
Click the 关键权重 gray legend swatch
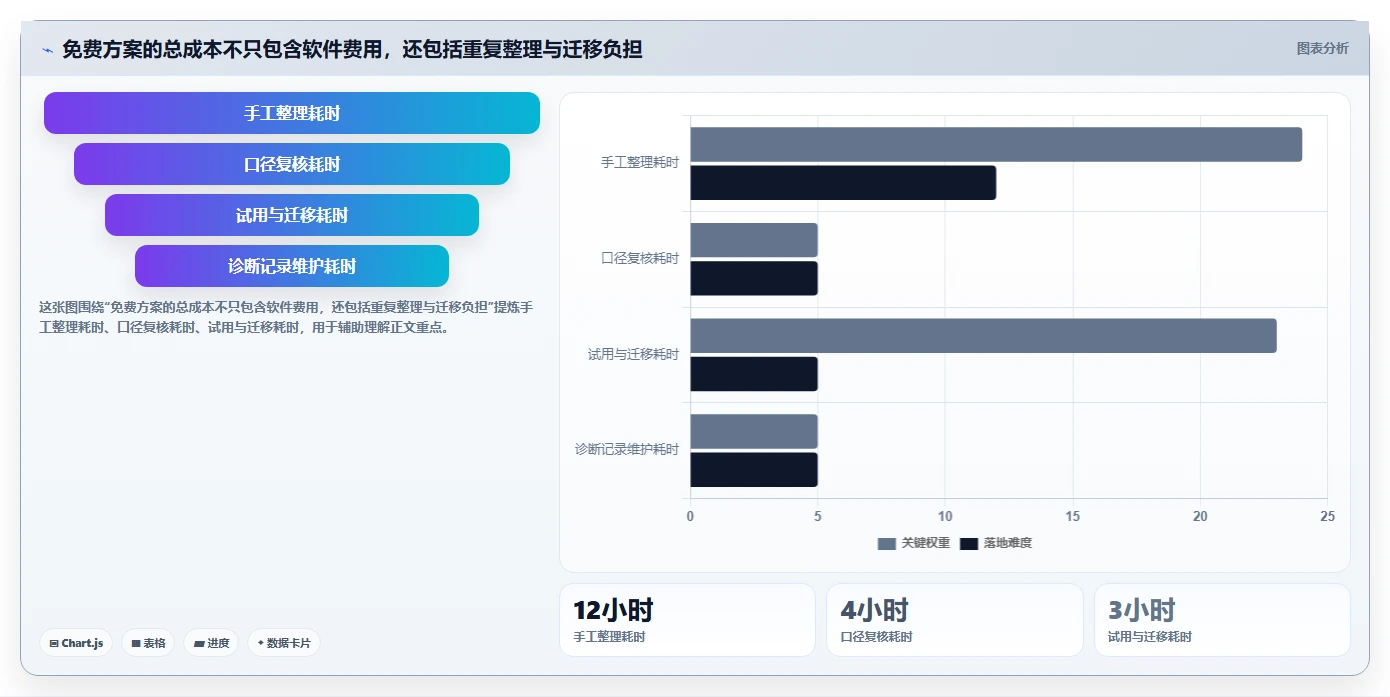point(887,544)
